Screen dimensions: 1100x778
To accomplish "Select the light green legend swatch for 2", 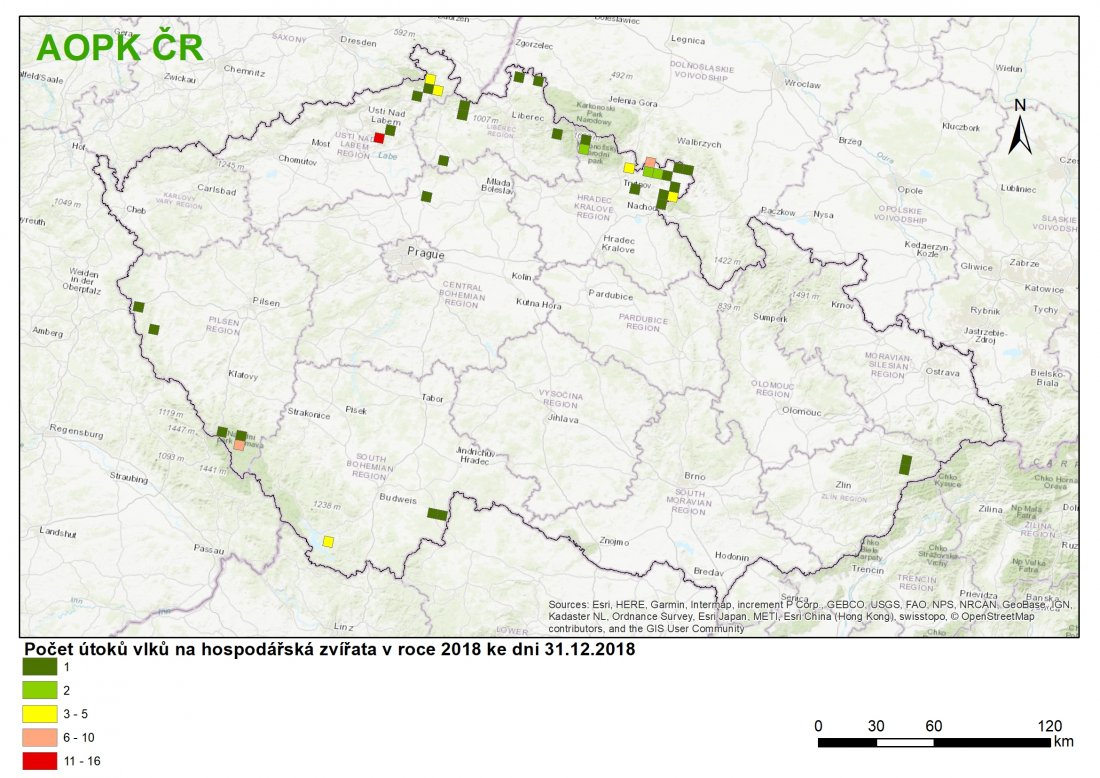I will pyautogui.click(x=43, y=690).
